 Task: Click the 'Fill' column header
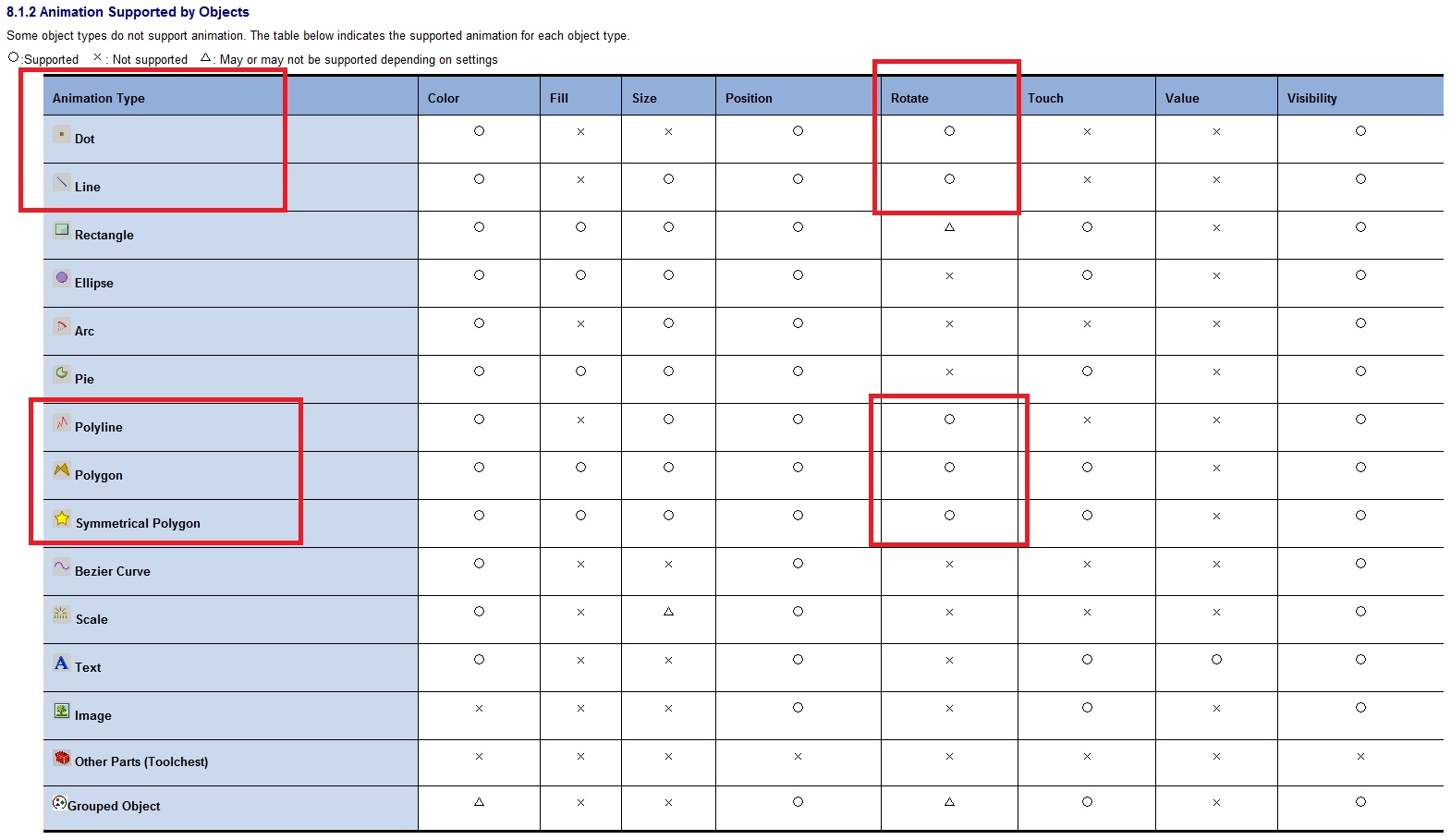coord(559,98)
